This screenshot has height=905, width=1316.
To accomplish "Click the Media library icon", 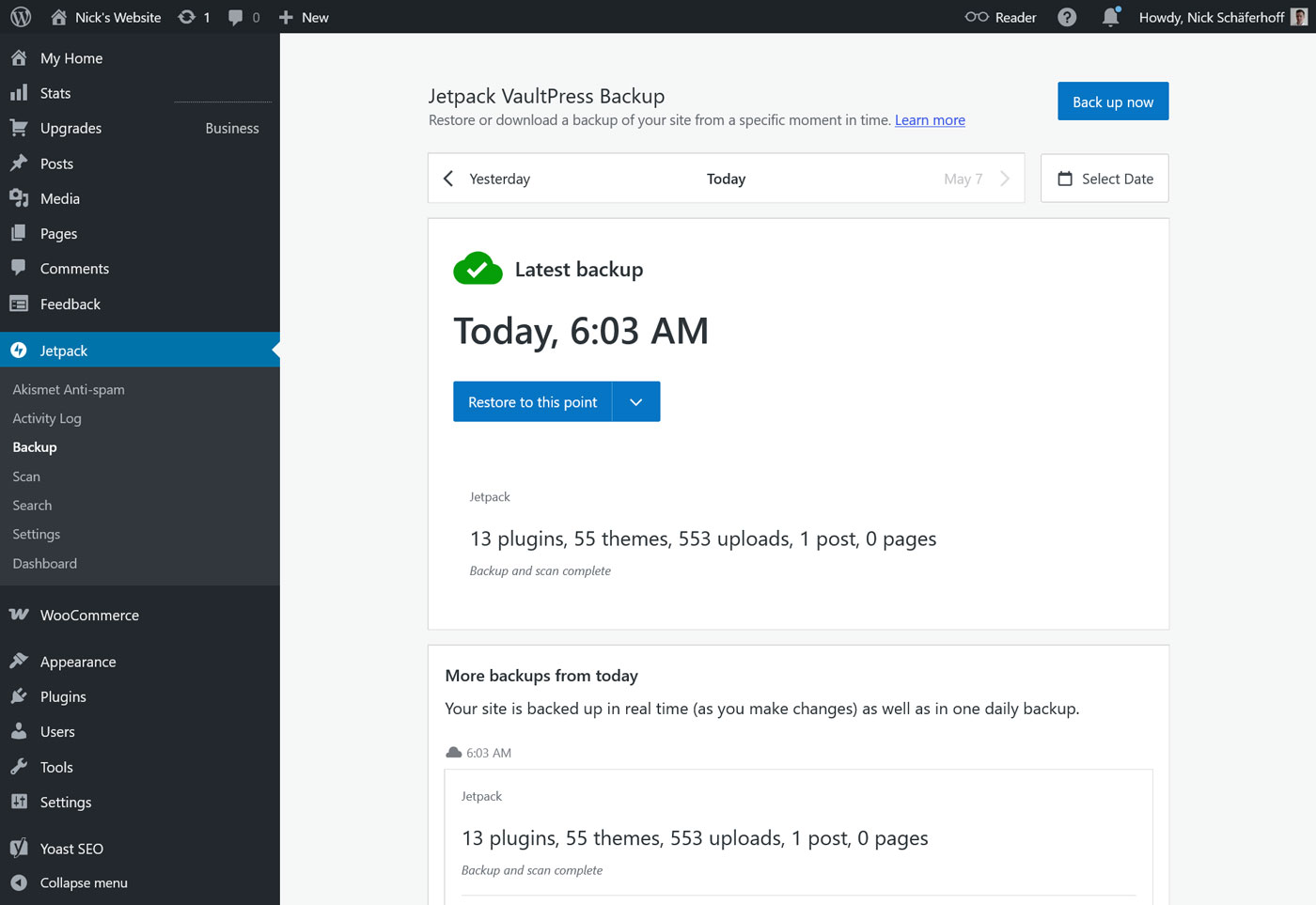I will click(x=19, y=198).
